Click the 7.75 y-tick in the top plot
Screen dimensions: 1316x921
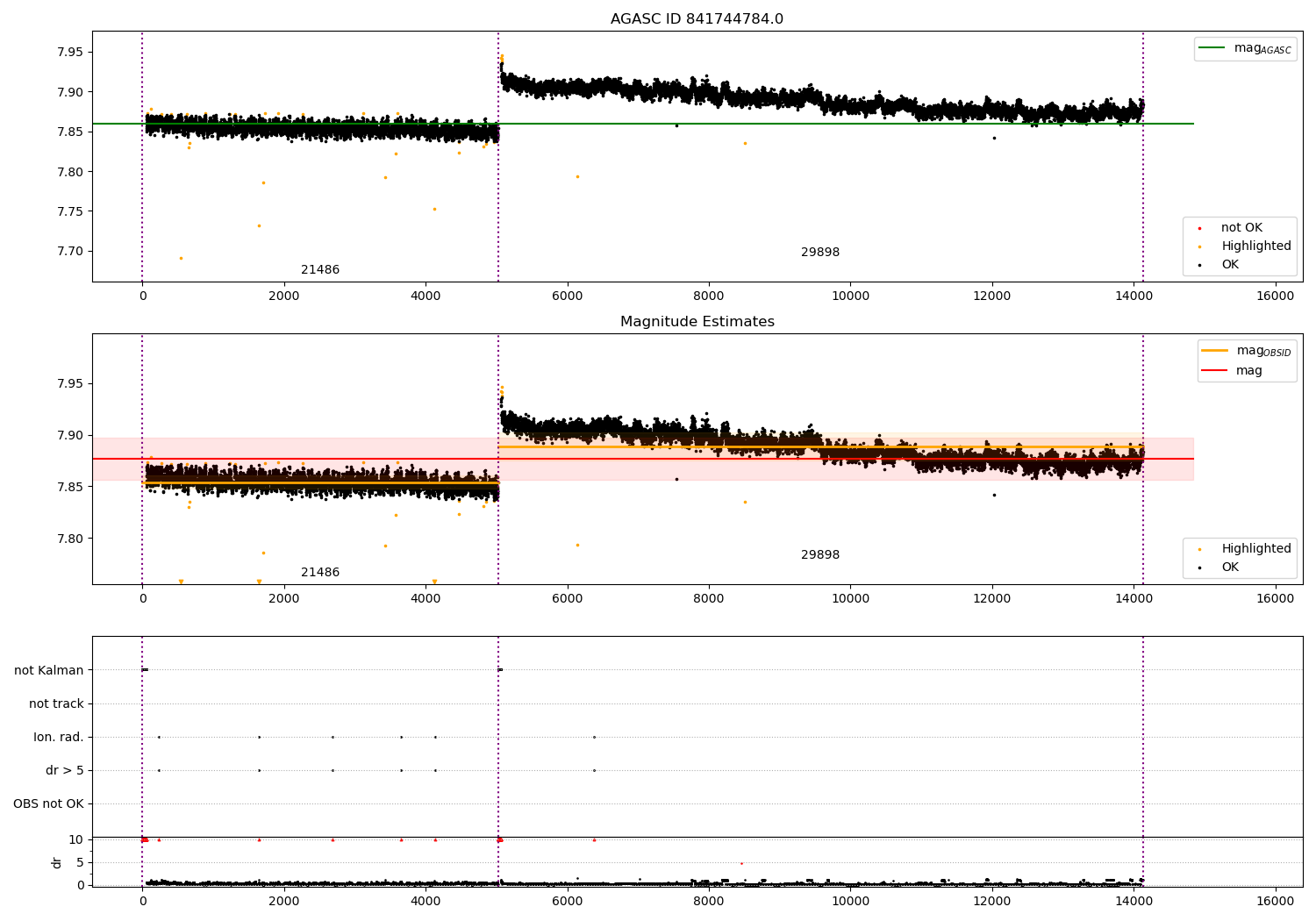pyautogui.click(x=71, y=211)
